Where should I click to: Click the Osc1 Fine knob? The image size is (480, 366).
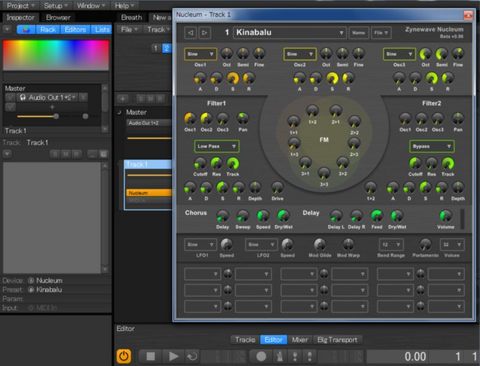point(259,53)
